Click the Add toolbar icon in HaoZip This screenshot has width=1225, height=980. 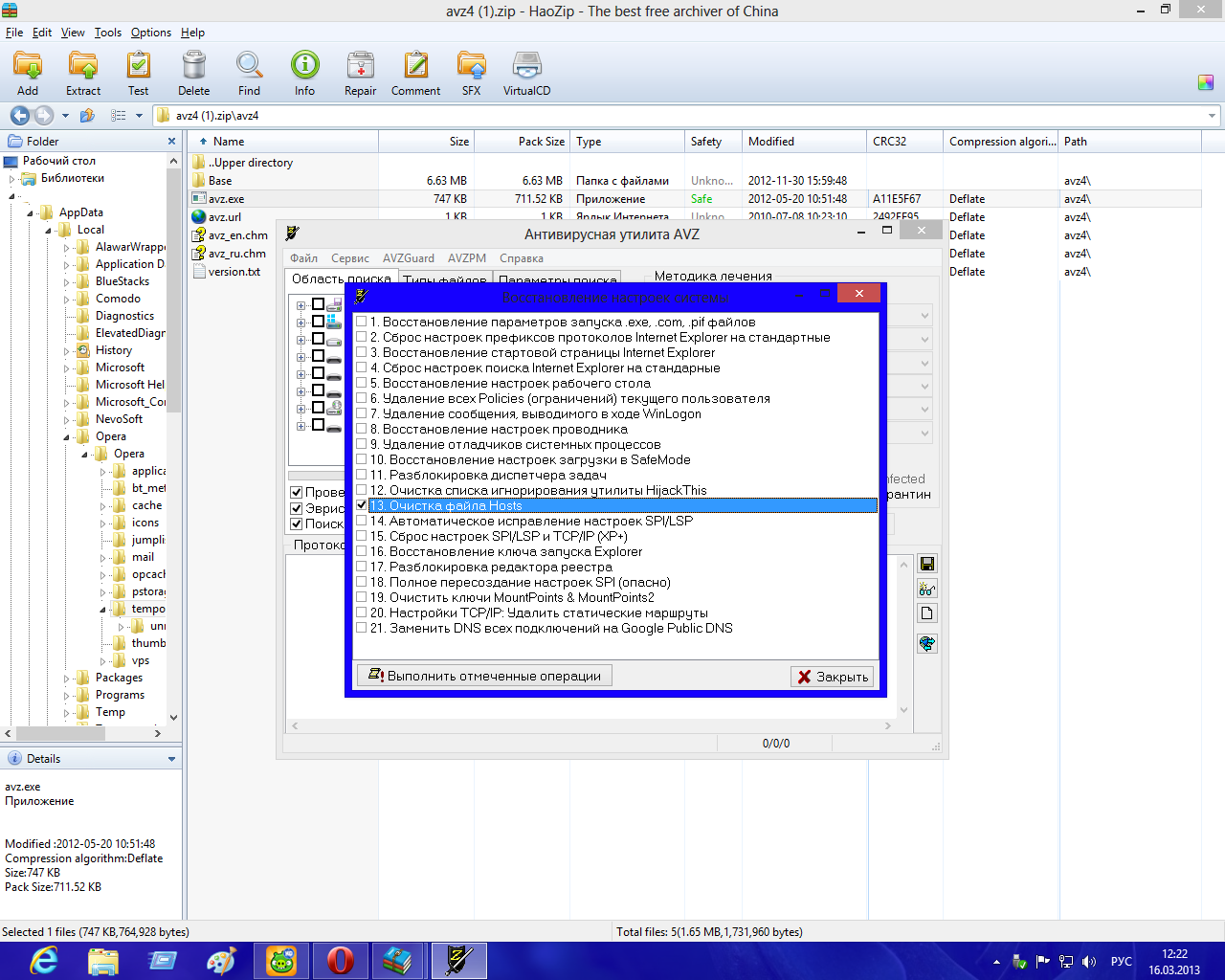tap(28, 74)
